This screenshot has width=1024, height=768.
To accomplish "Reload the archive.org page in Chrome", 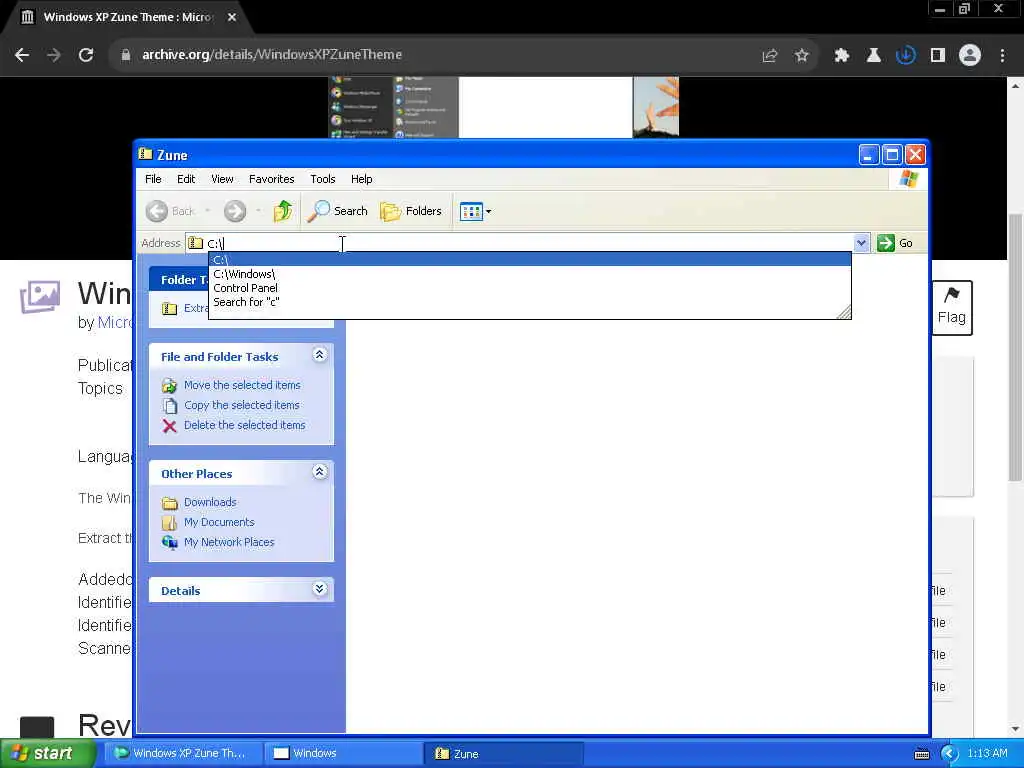I will (x=86, y=55).
